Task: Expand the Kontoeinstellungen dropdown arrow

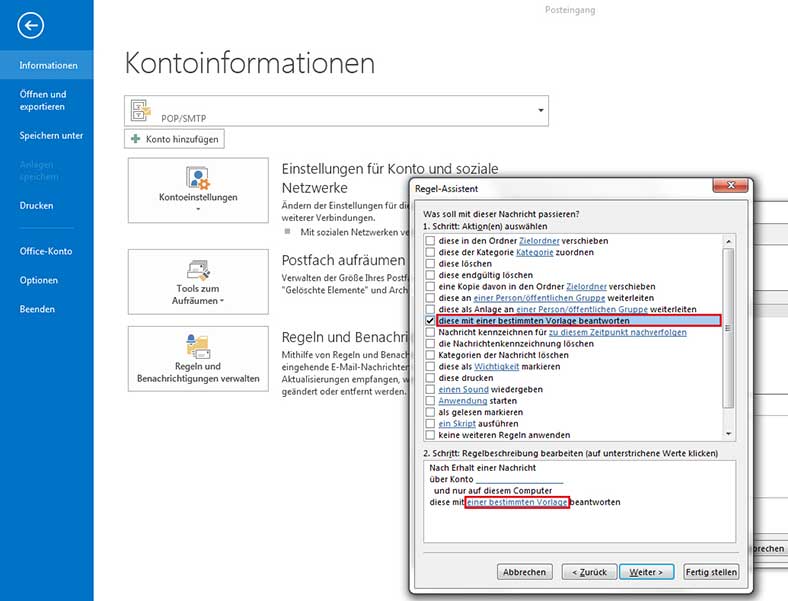Action: tap(198, 209)
